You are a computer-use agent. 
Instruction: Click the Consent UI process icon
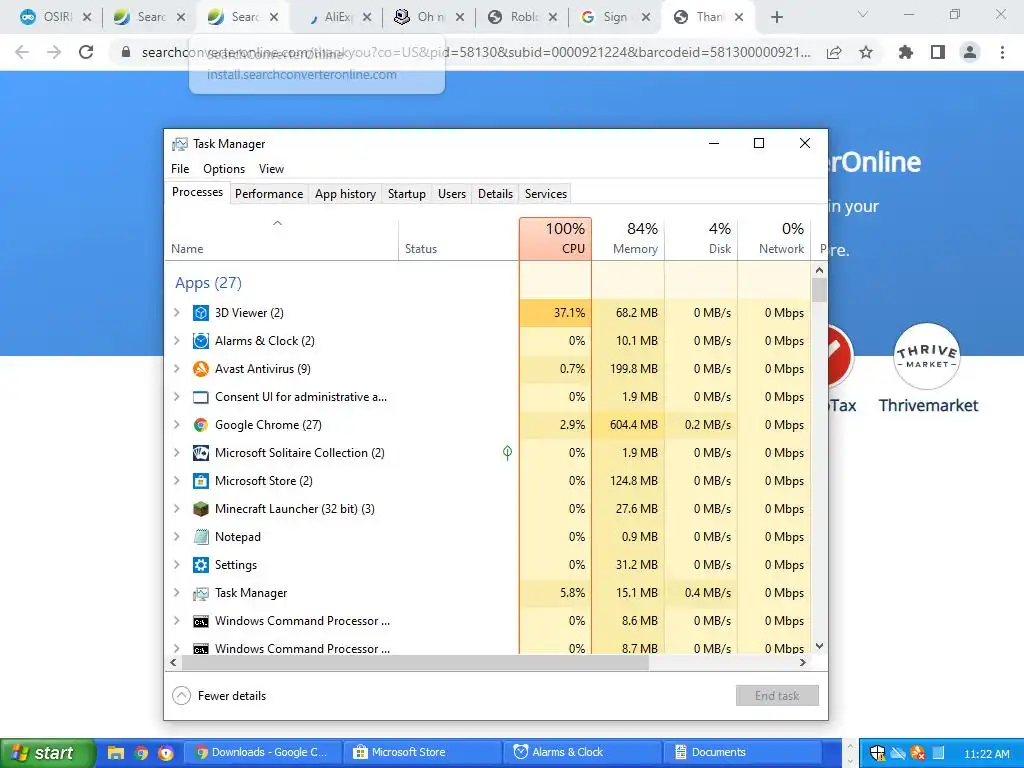[x=200, y=397]
